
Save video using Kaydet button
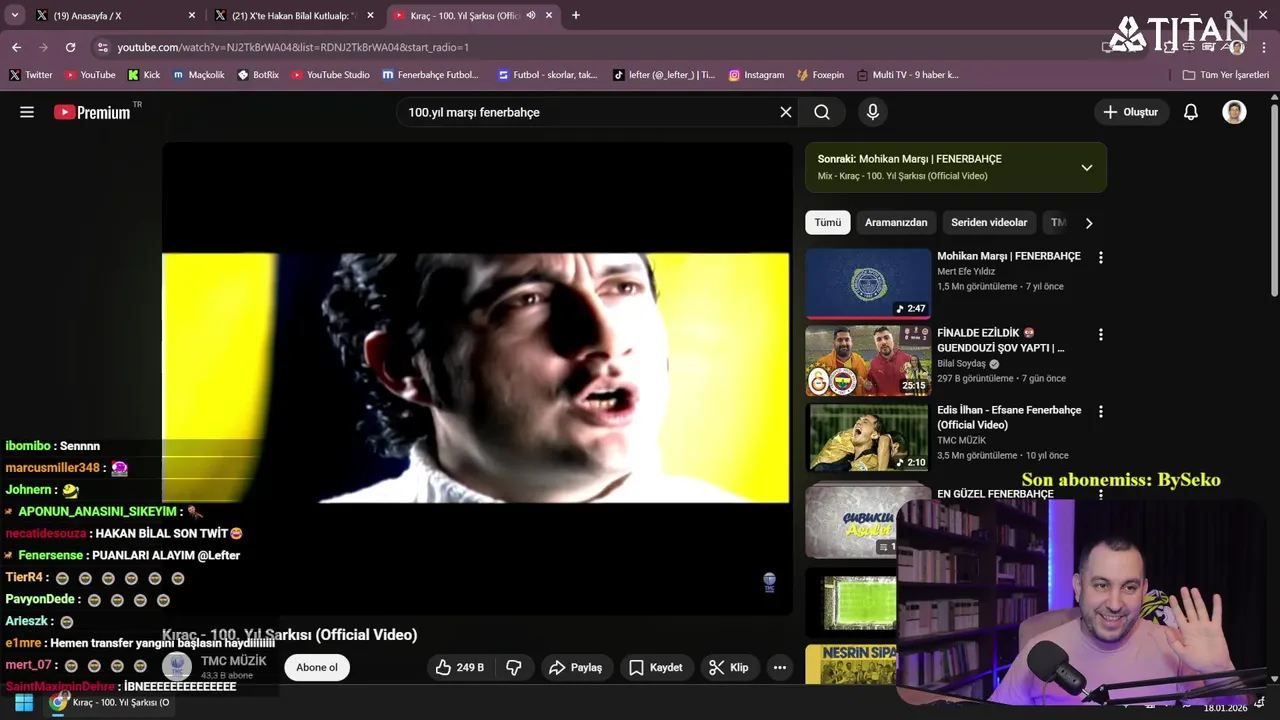pos(656,667)
